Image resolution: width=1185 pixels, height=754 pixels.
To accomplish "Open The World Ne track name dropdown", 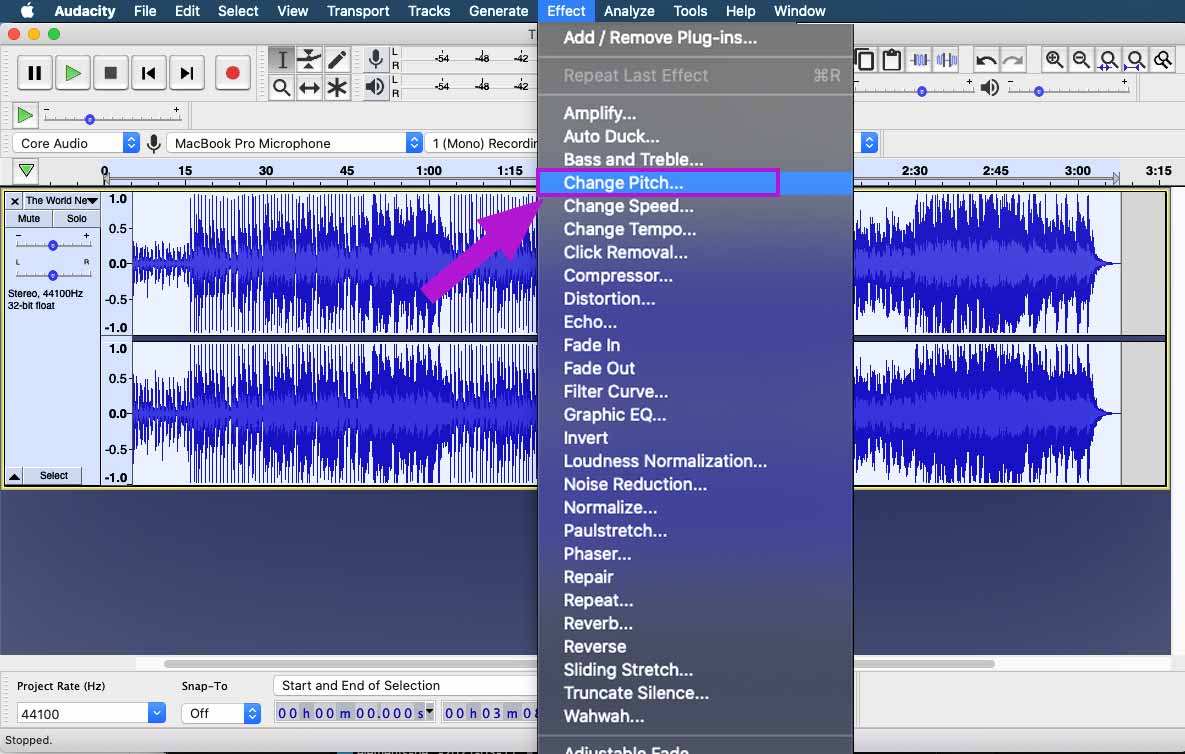I will point(61,201).
